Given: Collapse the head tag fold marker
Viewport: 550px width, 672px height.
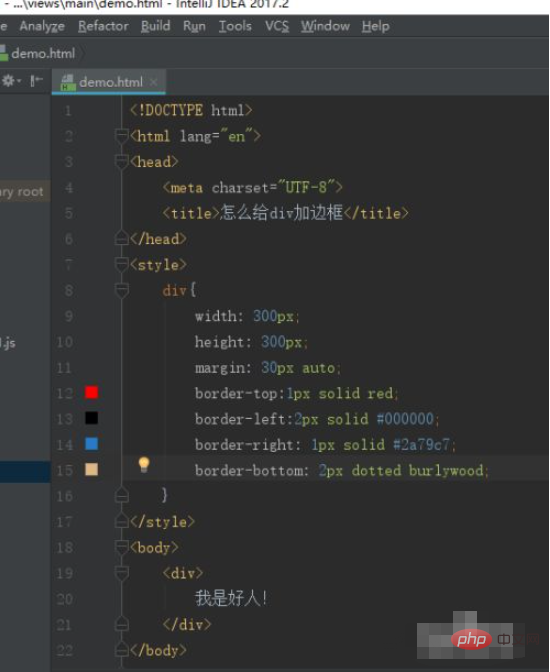Looking at the screenshot, I should point(122,162).
